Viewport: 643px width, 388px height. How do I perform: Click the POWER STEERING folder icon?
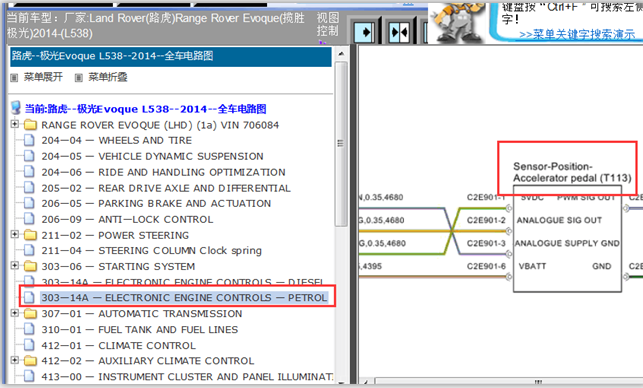30,235
